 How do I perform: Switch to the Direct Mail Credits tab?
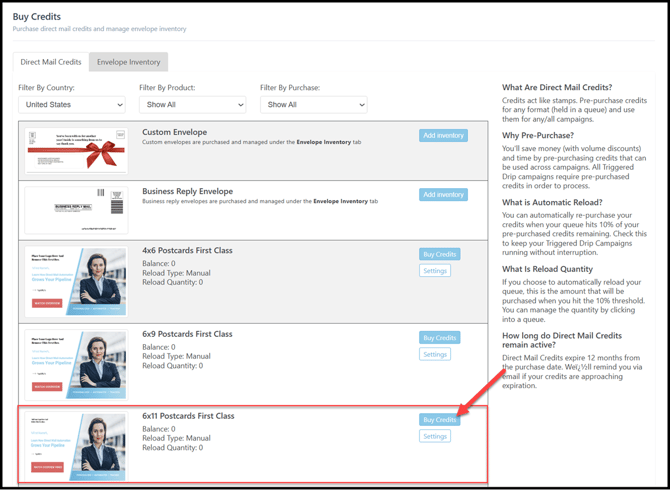51,62
